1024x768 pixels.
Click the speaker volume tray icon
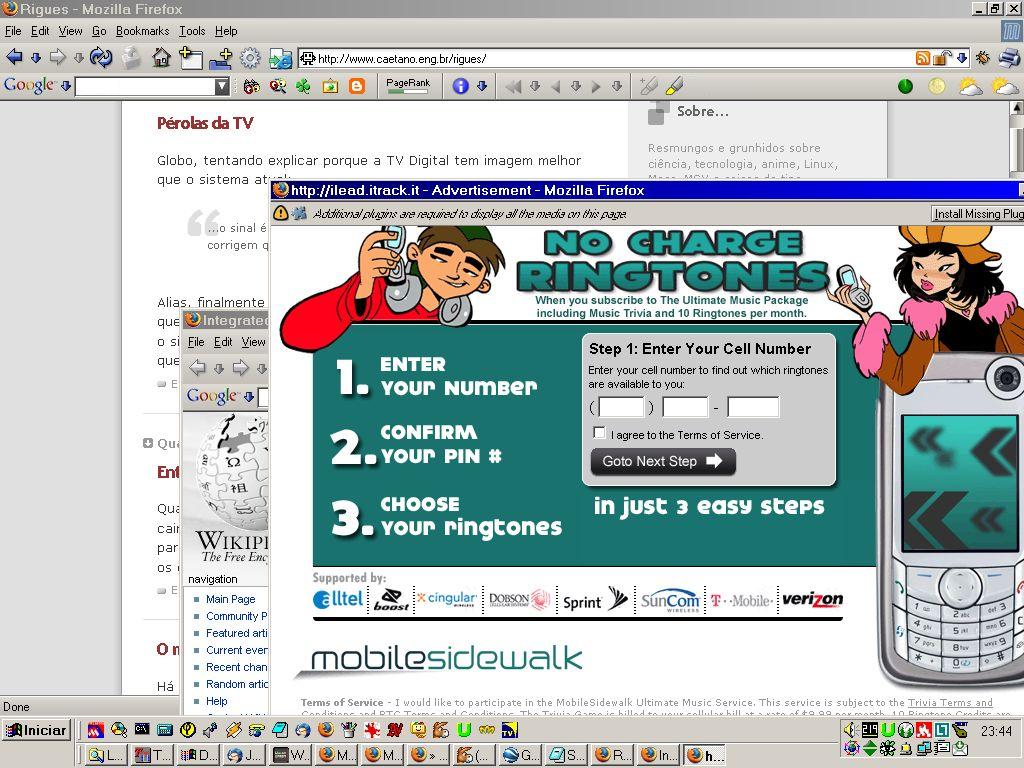pyautogui.click(x=850, y=729)
